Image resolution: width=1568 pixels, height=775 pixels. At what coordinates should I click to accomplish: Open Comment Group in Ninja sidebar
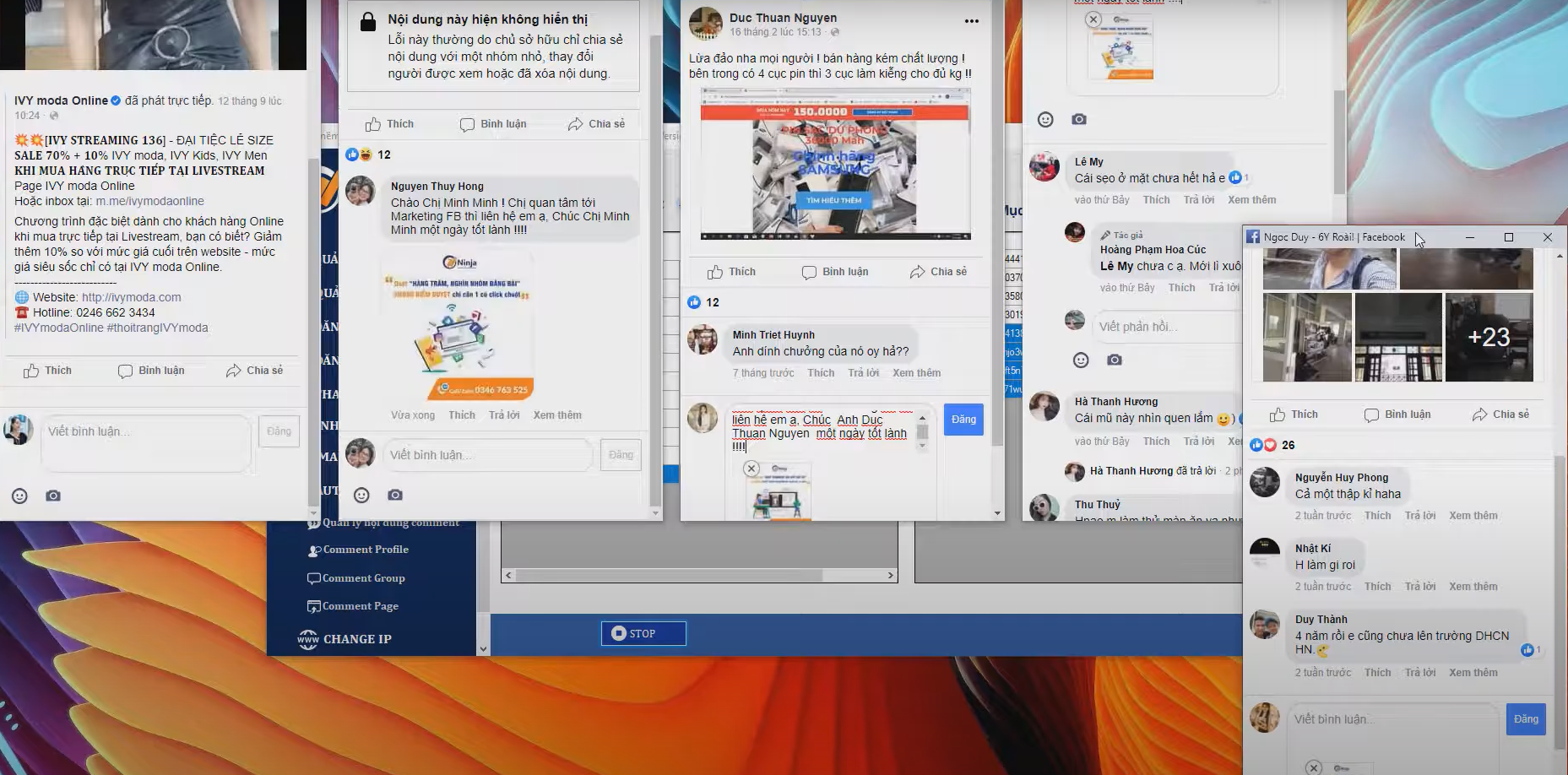(x=356, y=578)
